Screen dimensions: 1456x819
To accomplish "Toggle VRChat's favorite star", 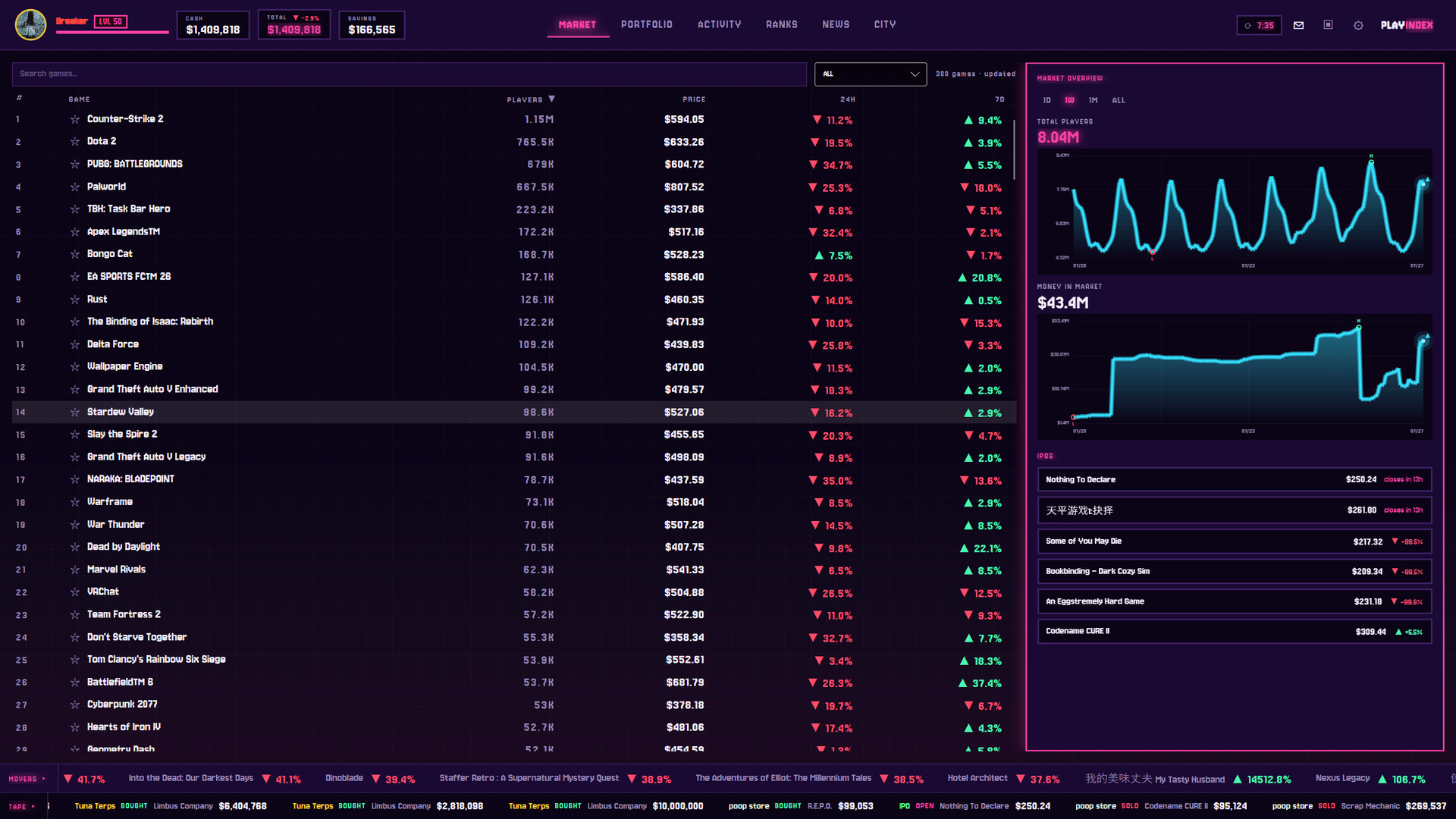I will tap(75, 592).
